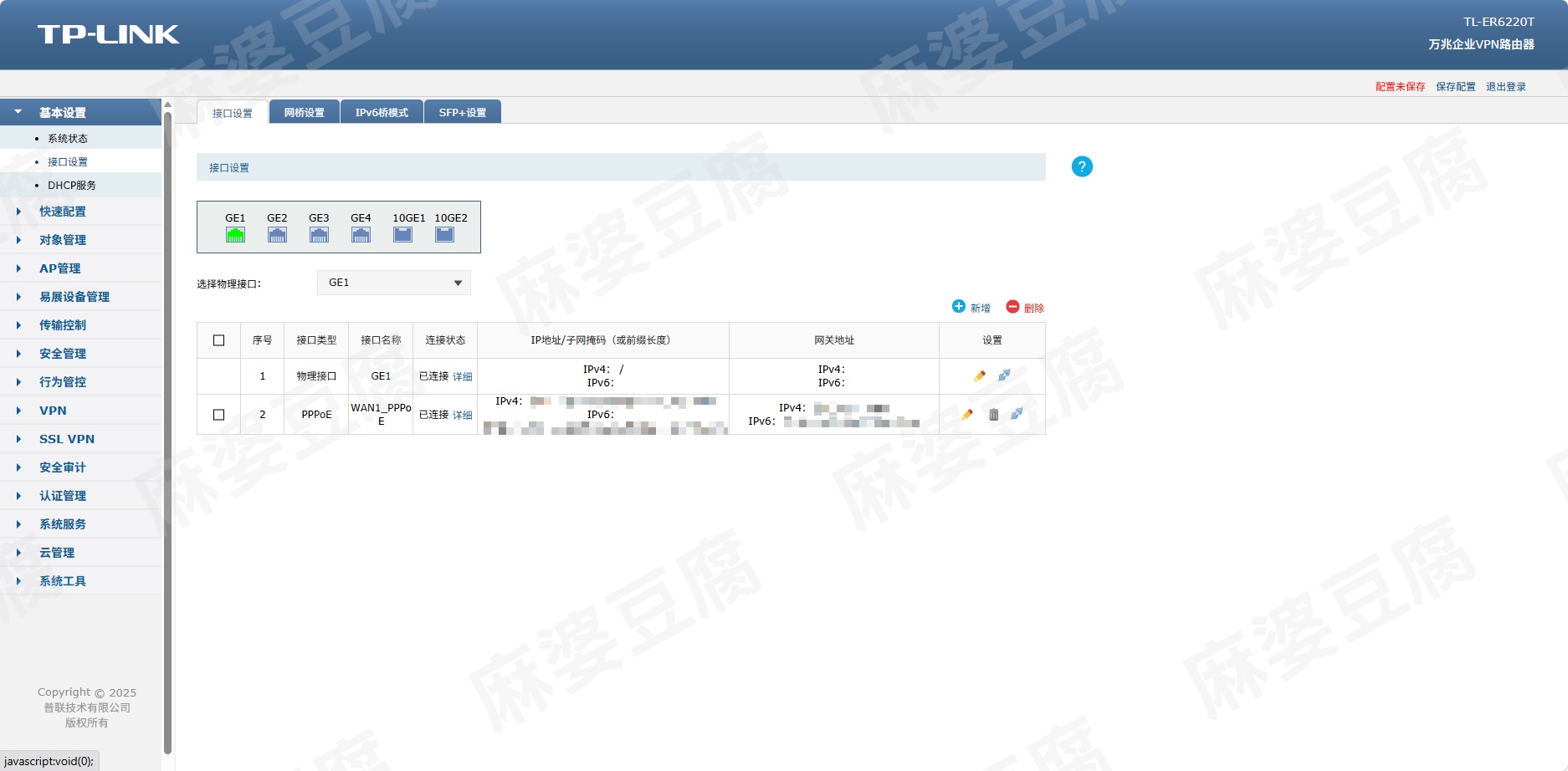Expand the 安全审计 menu
Screen dimensions: 1568x771
[x=80, y=467]
